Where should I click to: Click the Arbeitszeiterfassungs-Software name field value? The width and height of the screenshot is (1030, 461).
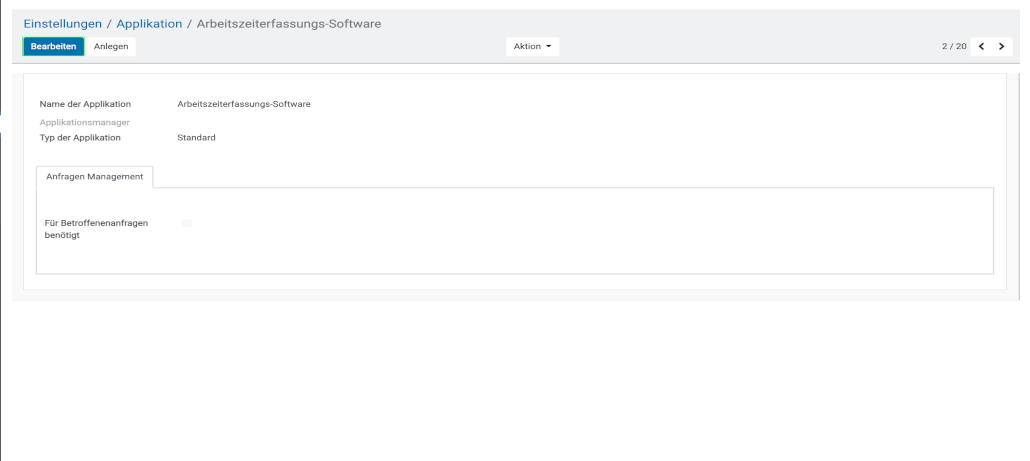[x=243, y=103]
